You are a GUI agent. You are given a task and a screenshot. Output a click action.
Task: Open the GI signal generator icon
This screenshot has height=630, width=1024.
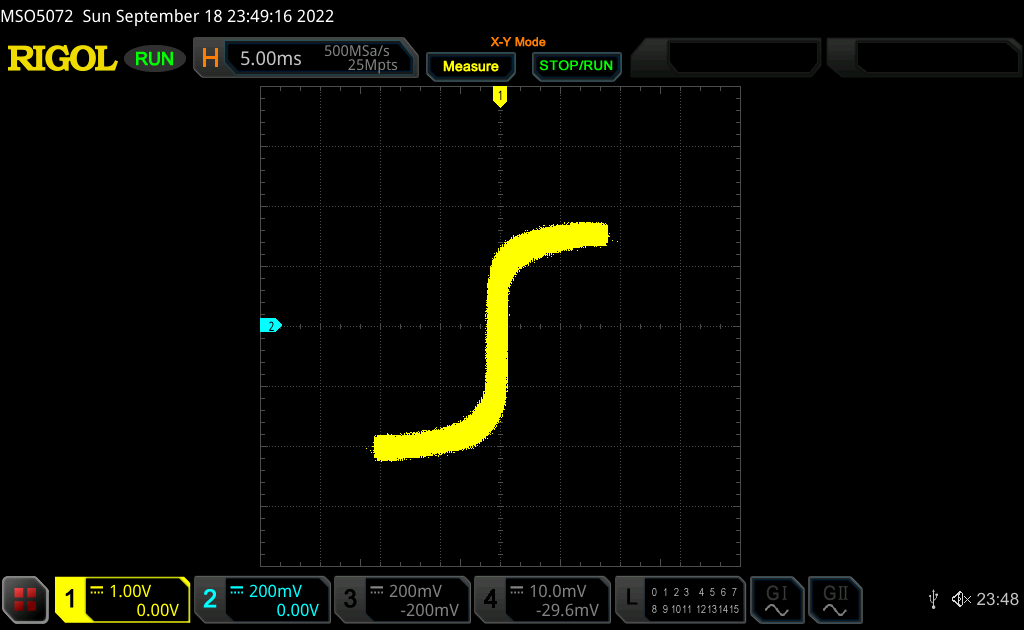click(x=777, y=598)
